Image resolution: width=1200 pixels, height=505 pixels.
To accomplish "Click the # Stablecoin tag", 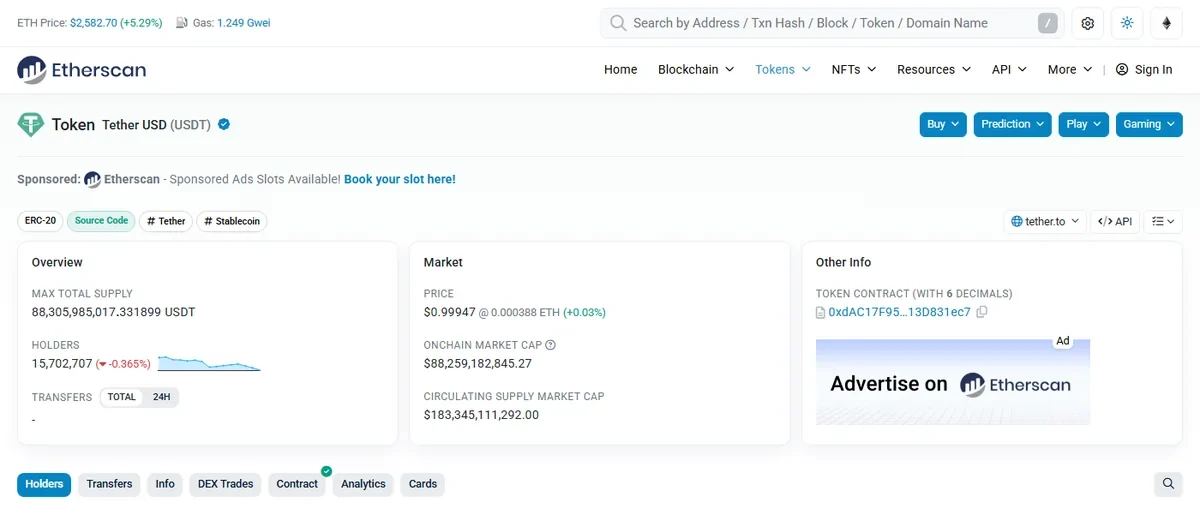I will [232, 221].
